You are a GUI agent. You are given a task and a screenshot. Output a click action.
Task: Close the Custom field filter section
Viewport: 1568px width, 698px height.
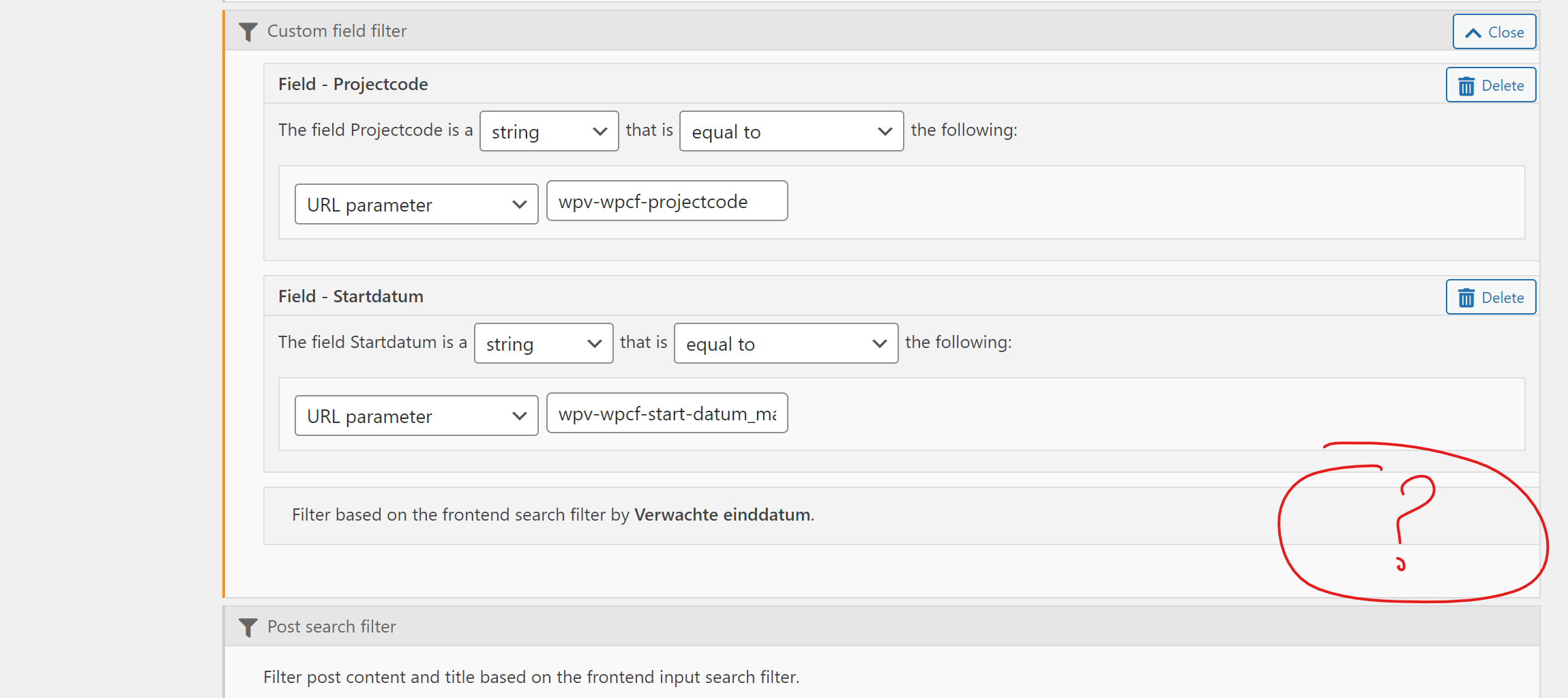1494,32
